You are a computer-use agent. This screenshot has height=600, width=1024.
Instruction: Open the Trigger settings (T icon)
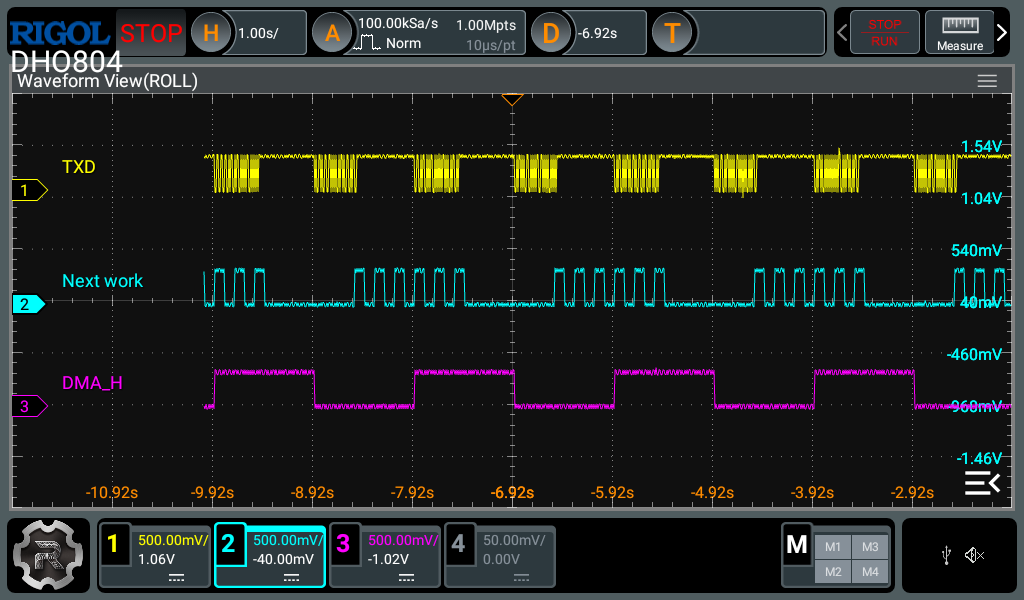coord(673,33)
